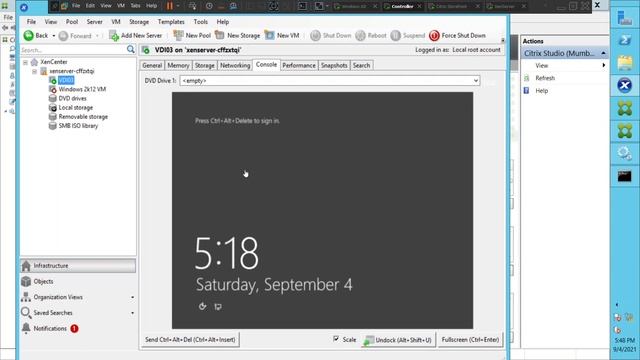Click network icon on lock screen
Screen dimensions: 640x360
click(218, 307)
